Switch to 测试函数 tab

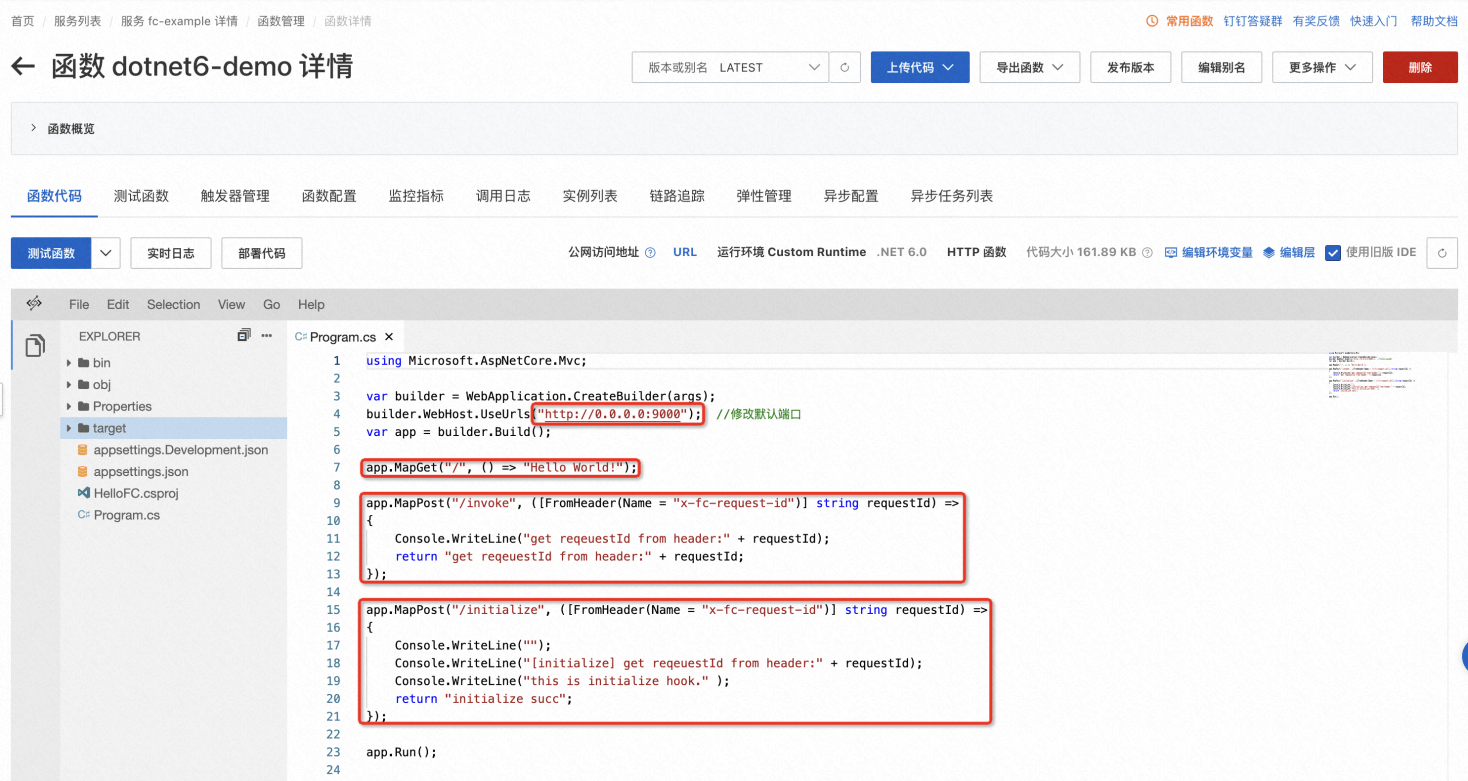pos(141,196)
